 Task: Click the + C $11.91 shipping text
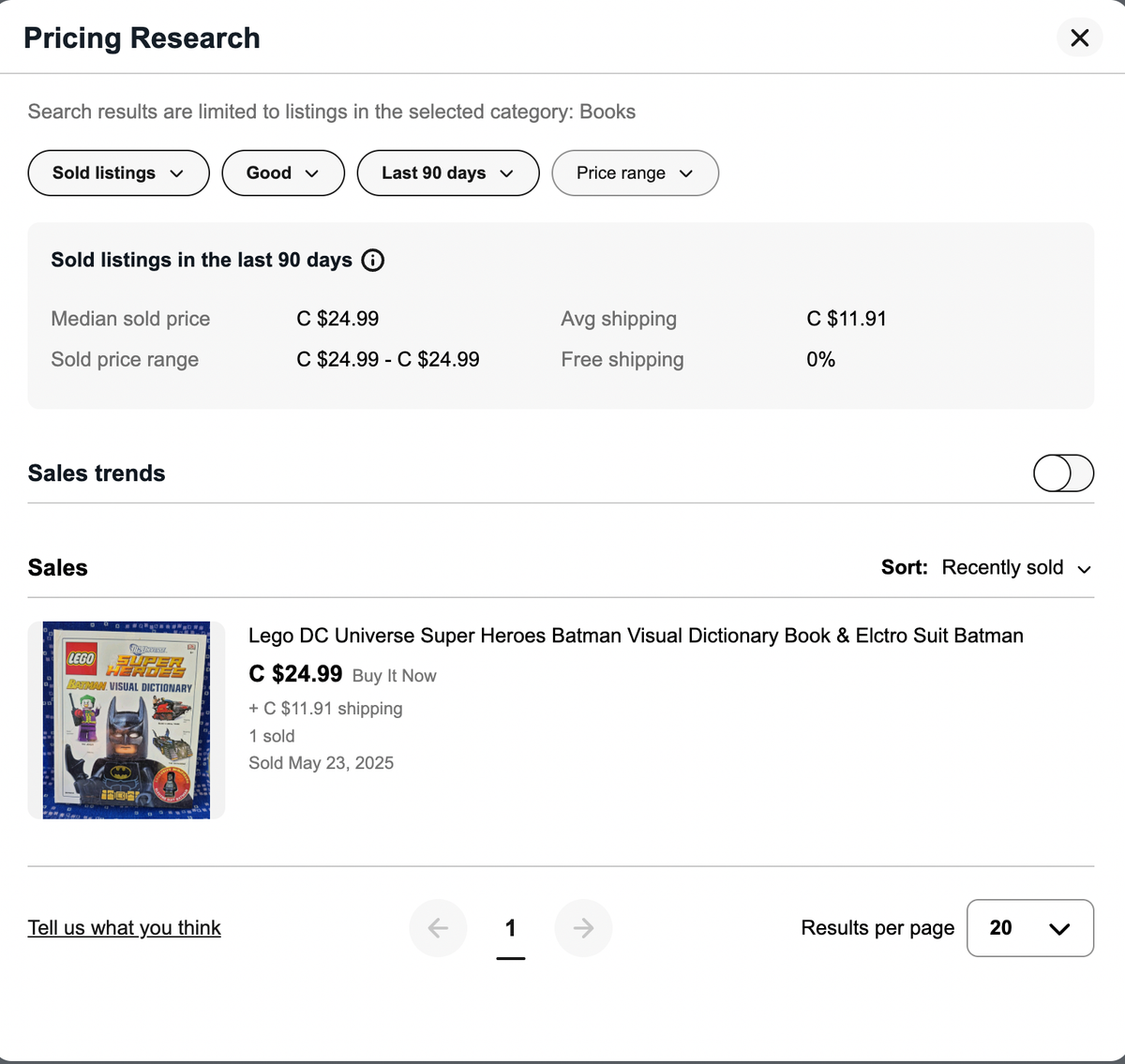[x=325, y=709]
